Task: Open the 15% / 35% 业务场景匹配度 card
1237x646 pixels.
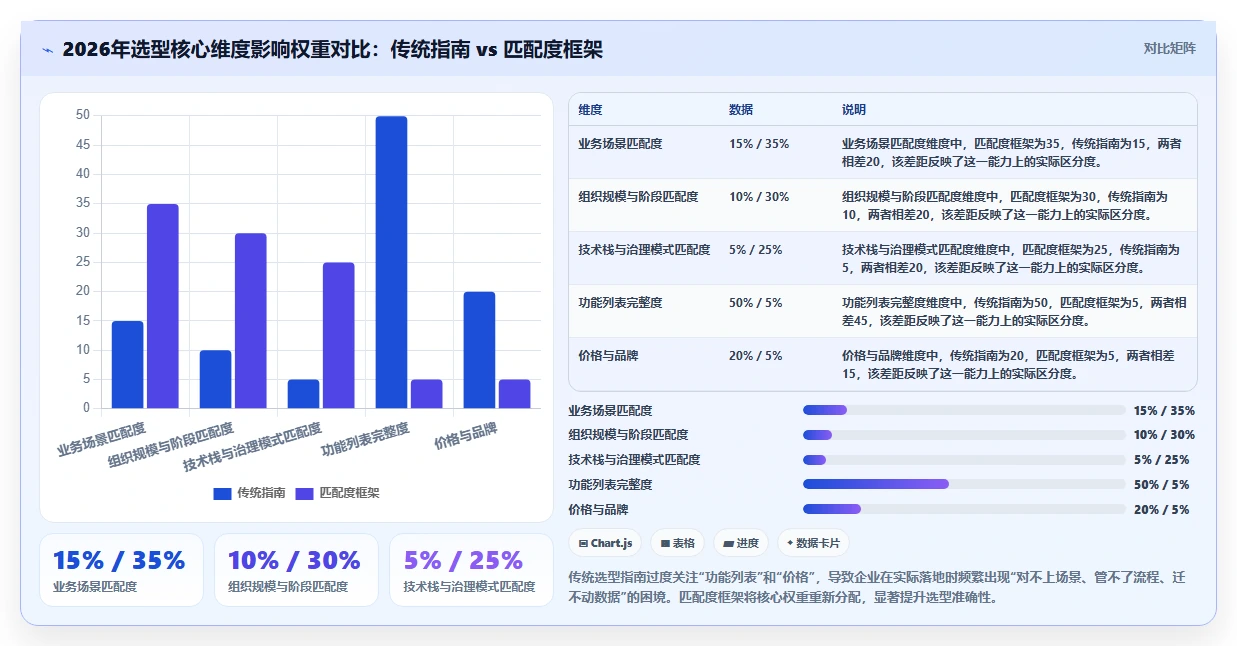Action: coord(121,570)
